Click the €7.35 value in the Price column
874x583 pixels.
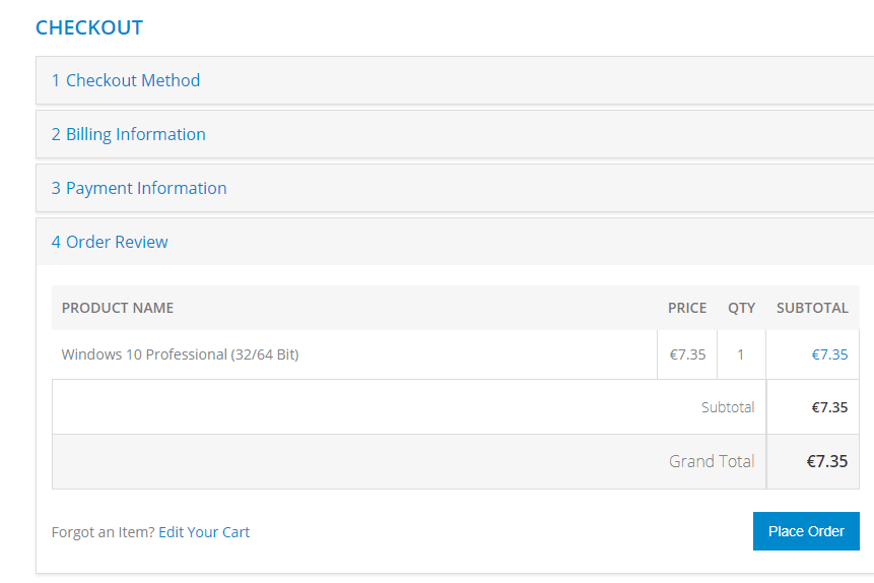[687, 354]
